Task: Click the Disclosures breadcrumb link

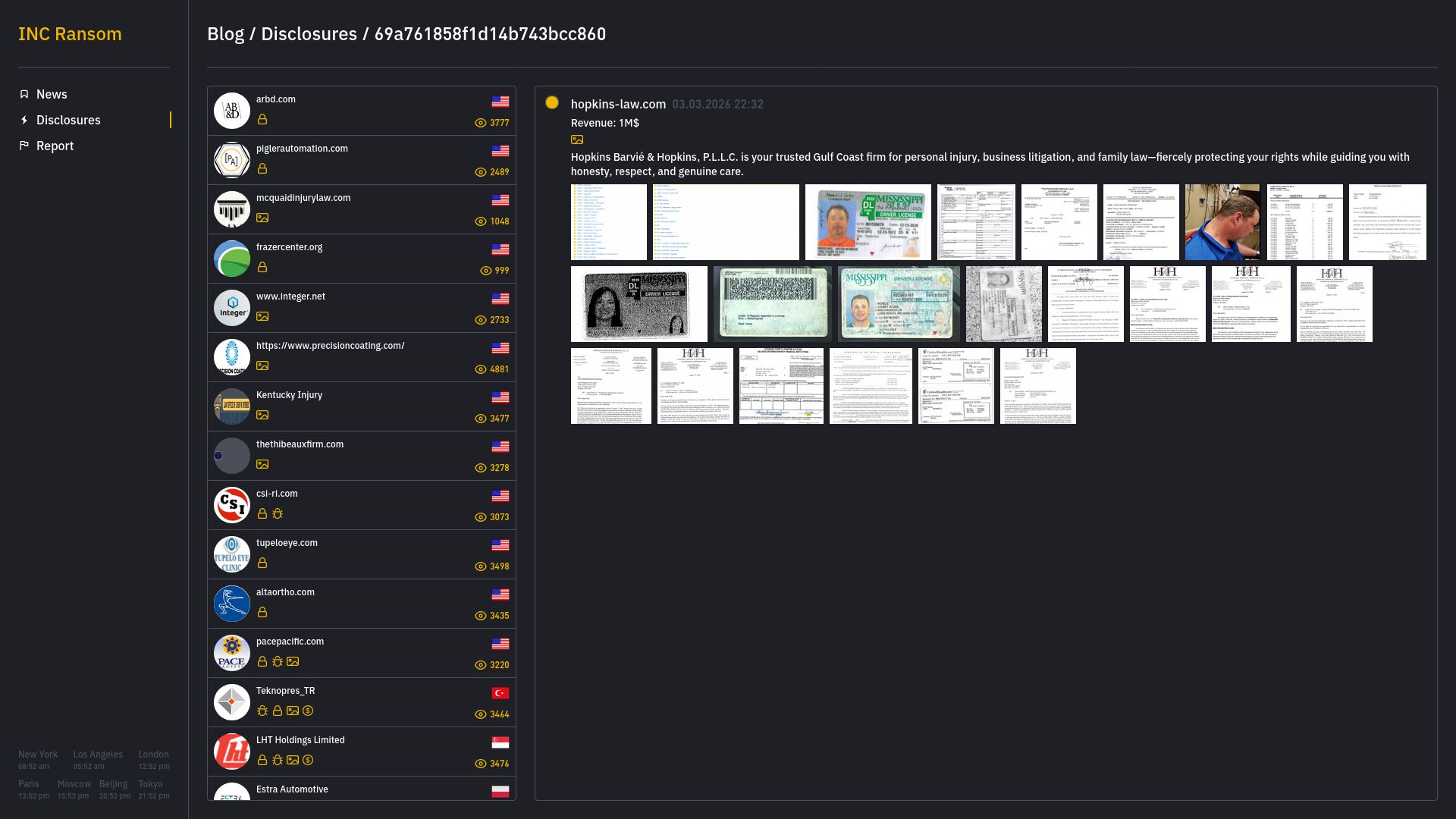Action: tap(309, 34)
